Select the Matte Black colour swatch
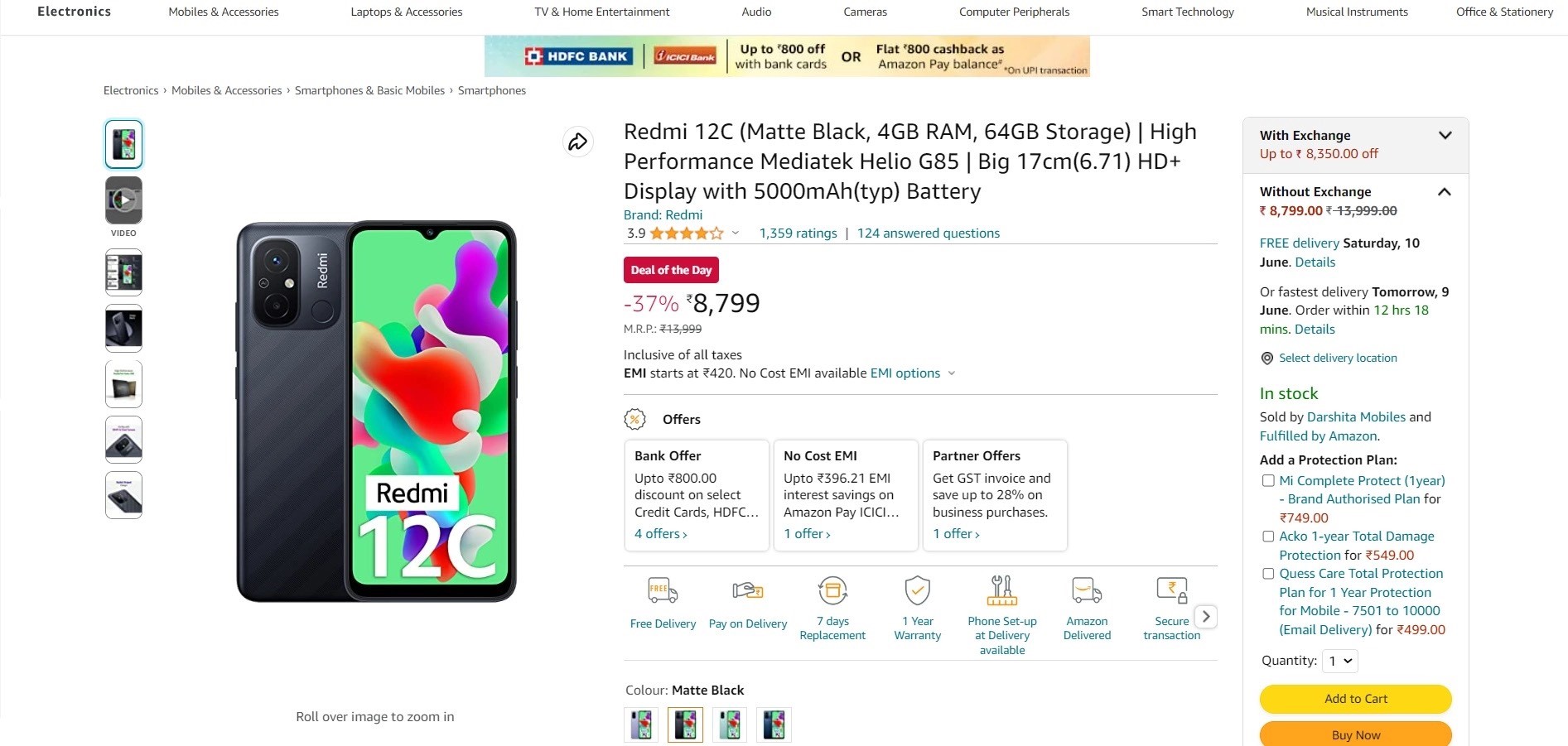The width and height of the screenshot is (1568, 746). pyautogui.click(x=685, y=724)
